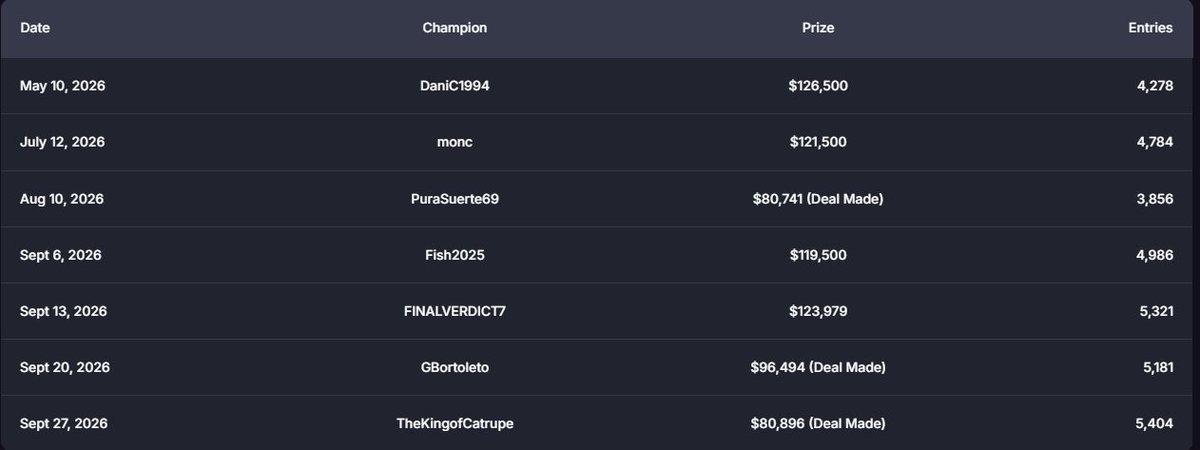Select champion TheKingofCatrupe
Screen dimensions: 1200x450
(x=455, y=424)
